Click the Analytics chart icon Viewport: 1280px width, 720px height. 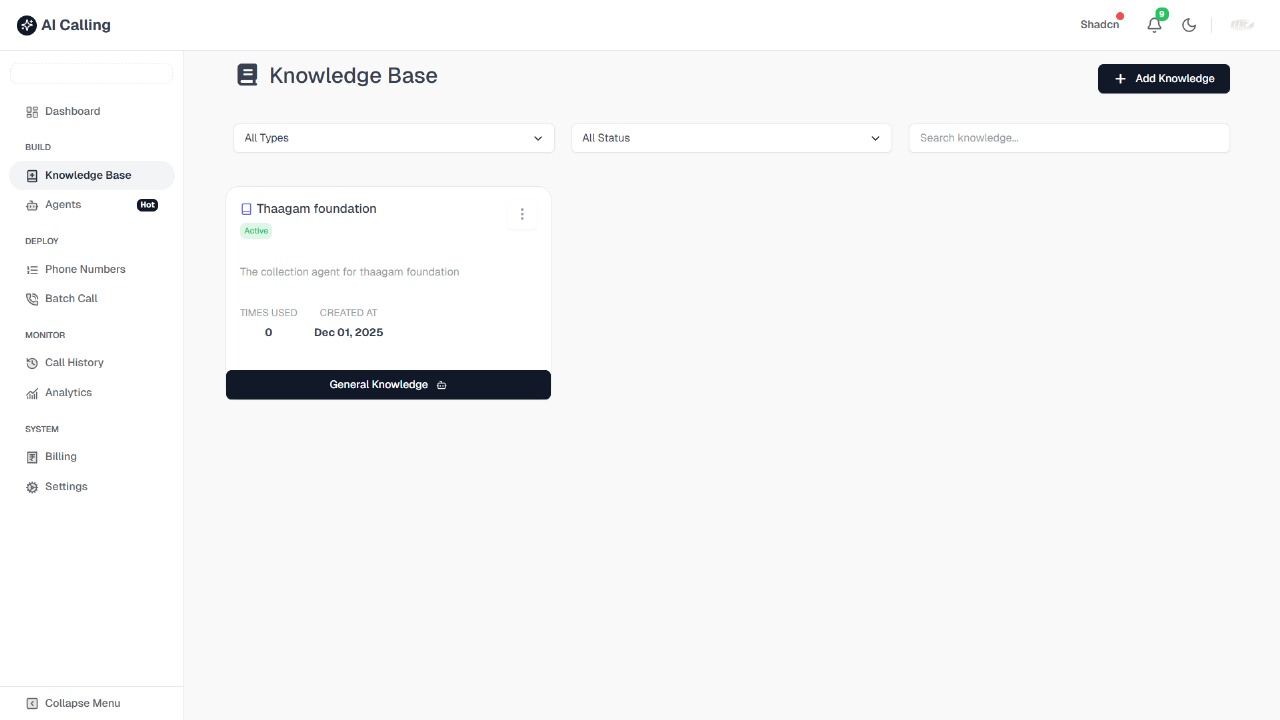point(31,392)
